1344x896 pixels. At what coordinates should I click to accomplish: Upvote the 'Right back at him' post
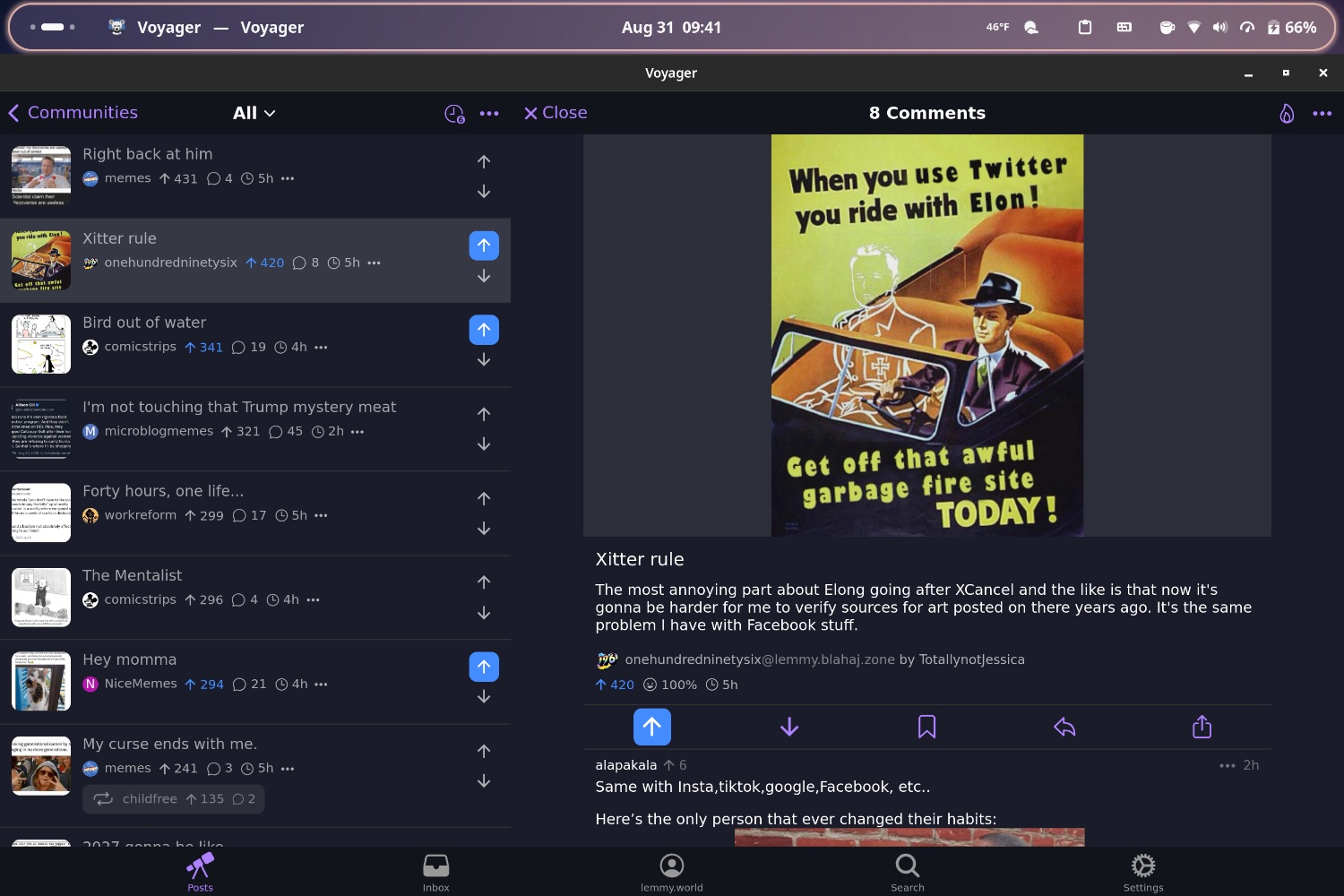pos(484,161)
